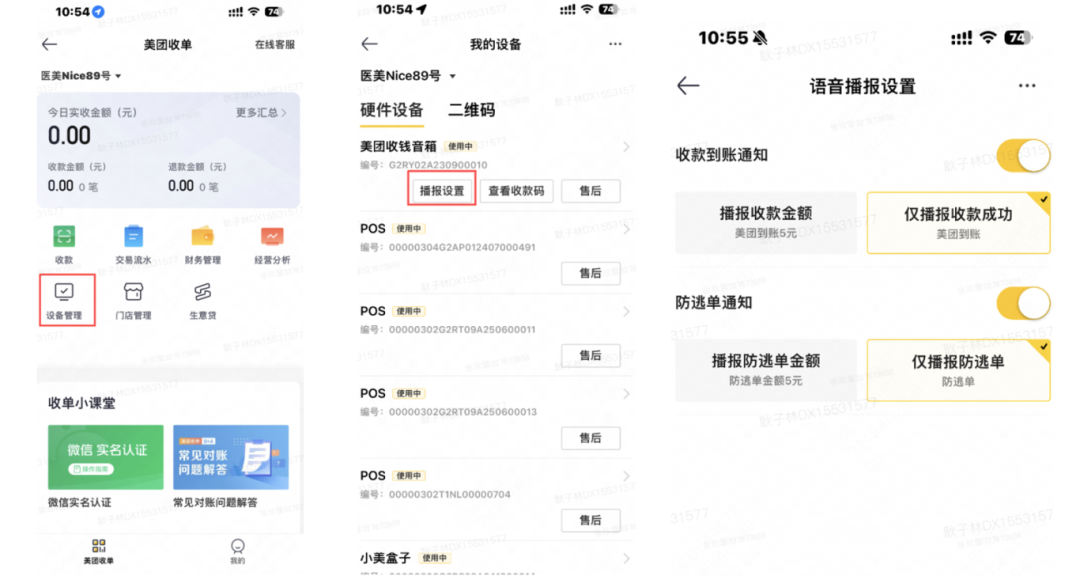Tap 售后 for POS 00000304G2AP012407000491
Viewport: 1080px width, 576px height.
coord(590,274)
